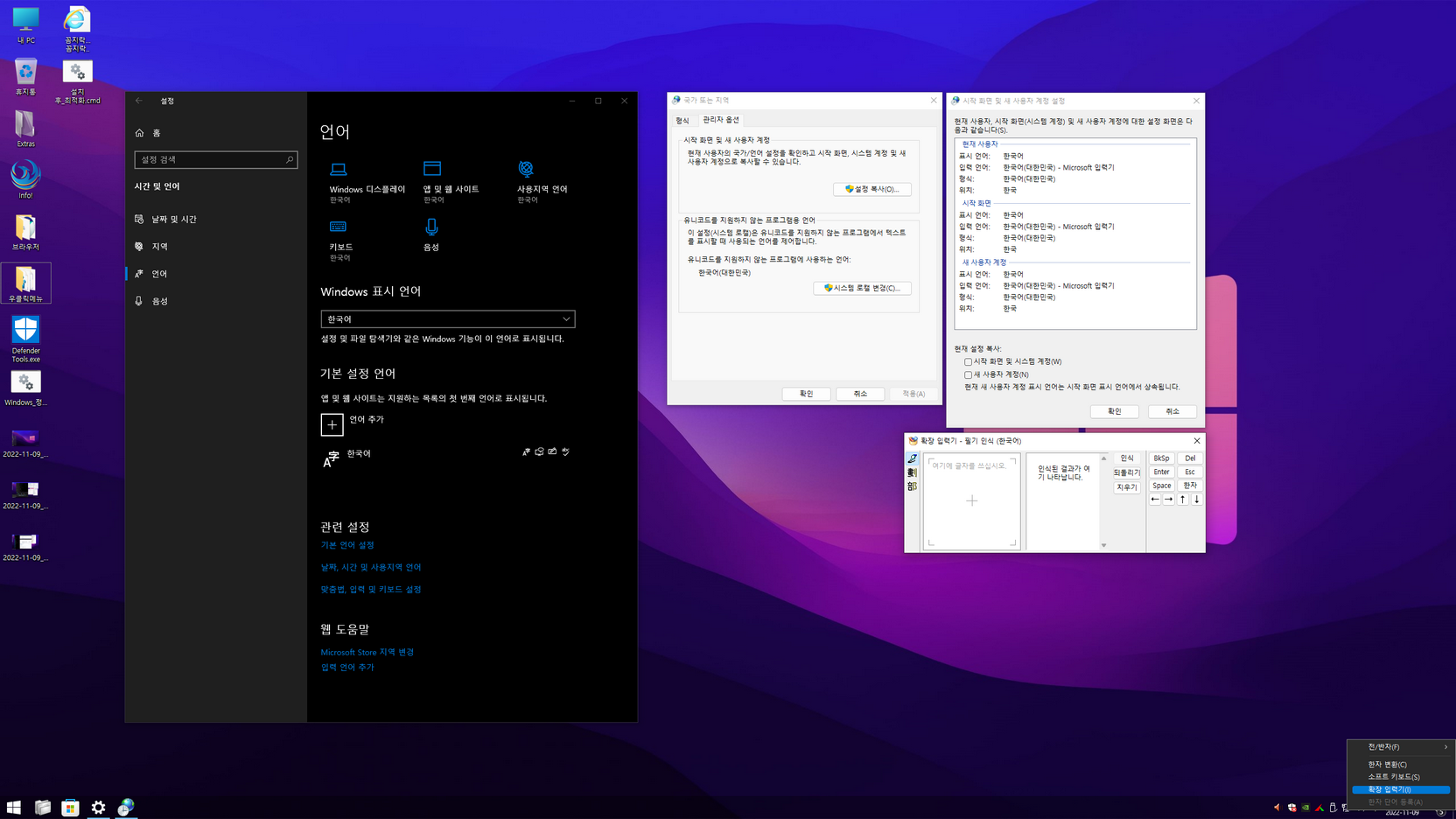Click handwriting area in 확장 입력기

[972, 501]
